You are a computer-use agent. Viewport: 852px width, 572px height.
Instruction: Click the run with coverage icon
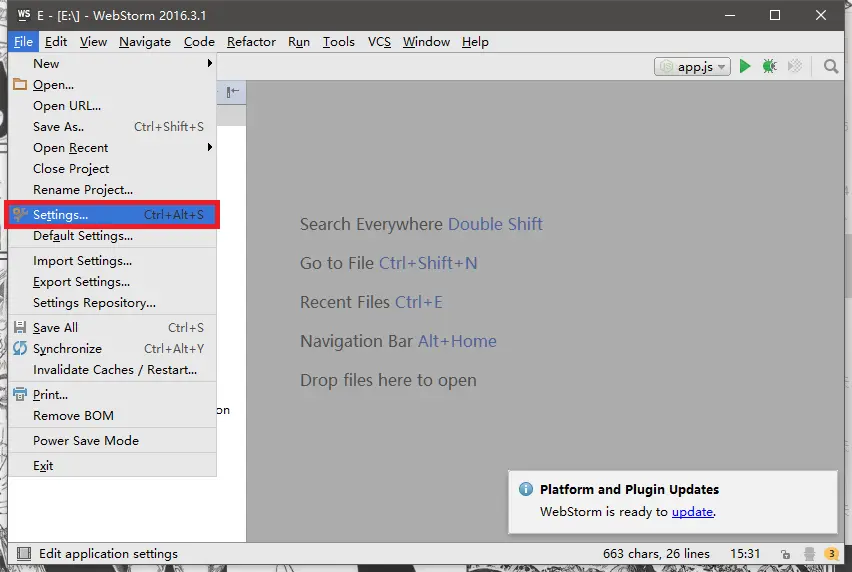794,66
